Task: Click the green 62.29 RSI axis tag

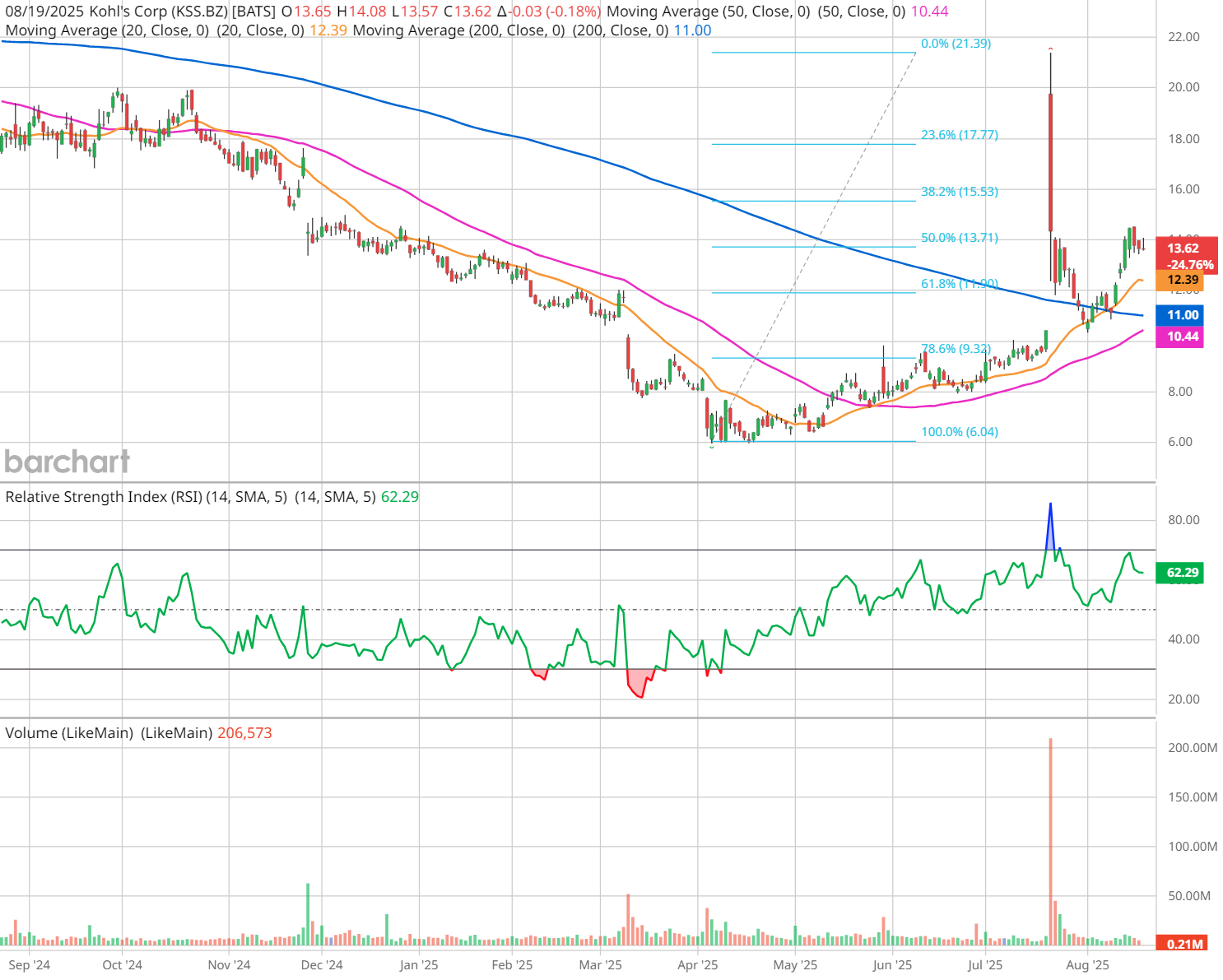Action: tap(1180, 573)
